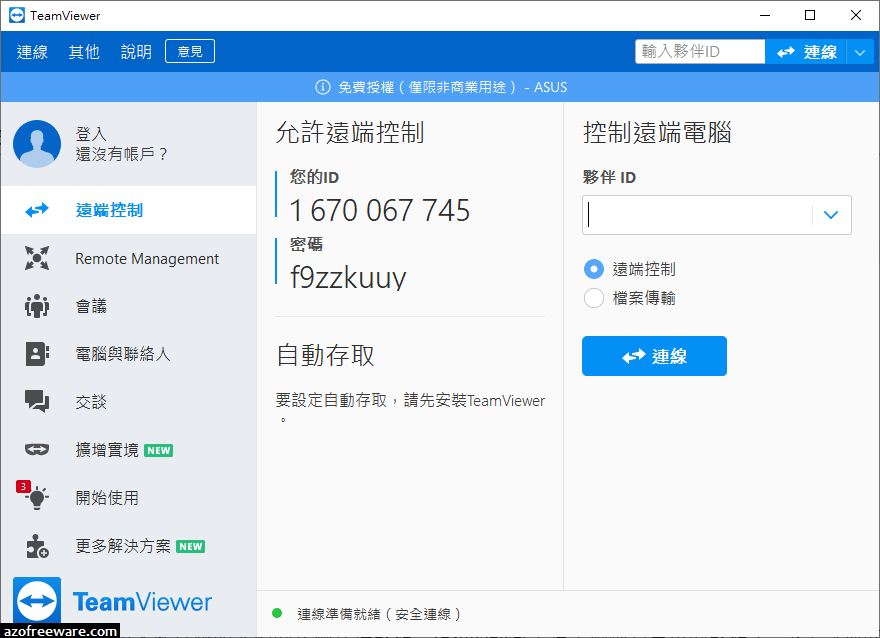The height and width of the screenshot is (638, 880).
Task: Click the TeamViewer title bar app icon
Action: [x=17, y=15]
